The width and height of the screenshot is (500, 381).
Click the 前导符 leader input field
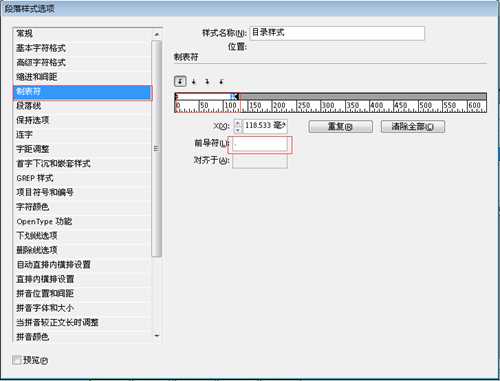(260, 144)
